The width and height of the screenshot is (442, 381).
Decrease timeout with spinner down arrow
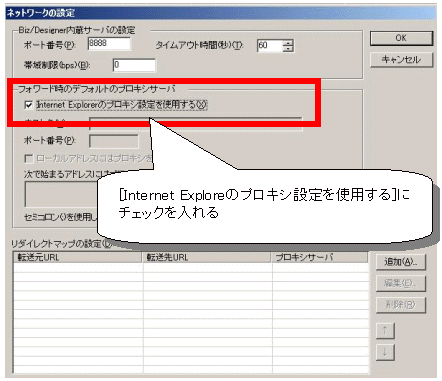(288, 49)
